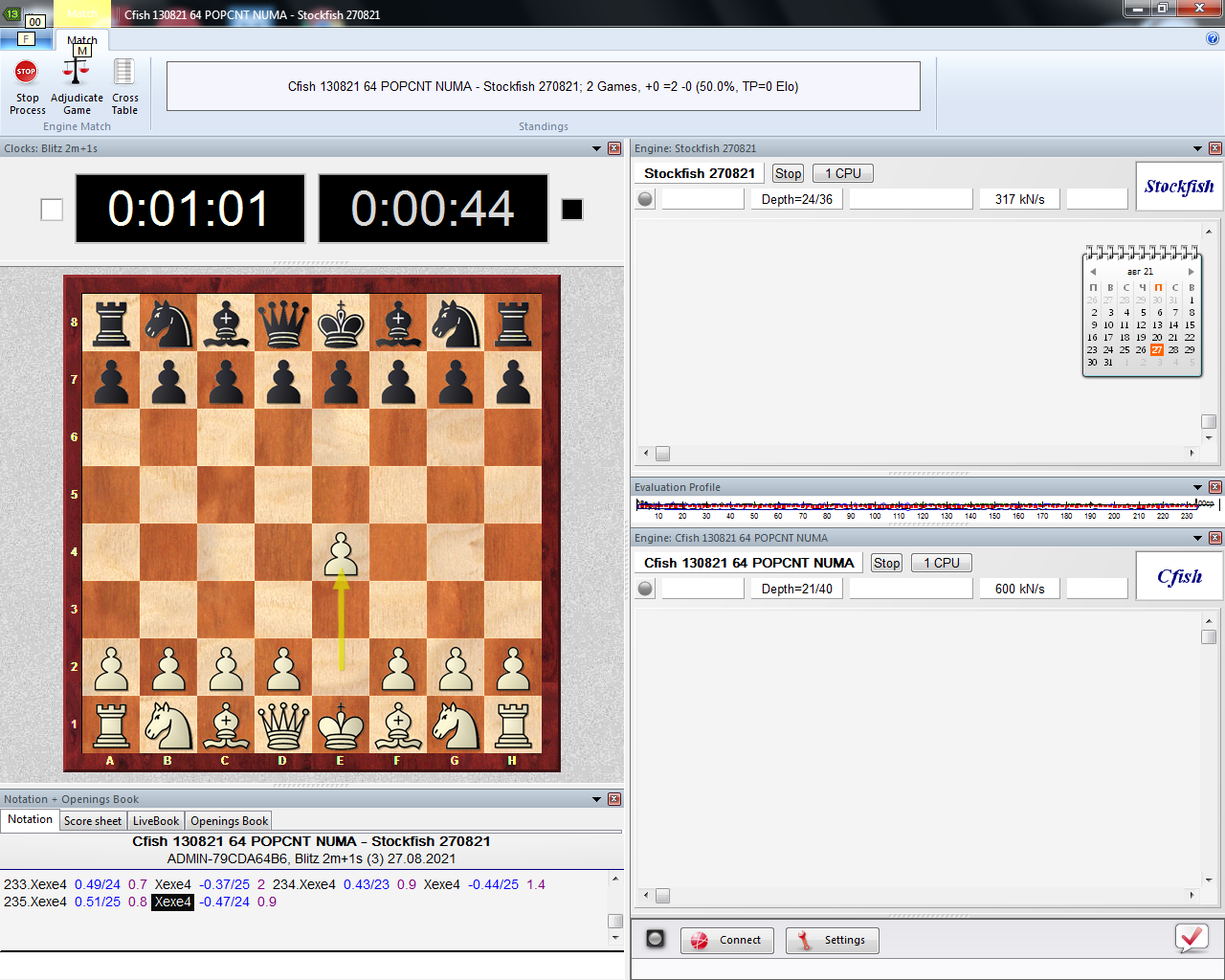Go to next month in the calendar
Screen dimensions: 1225x980
[1192, 272]
